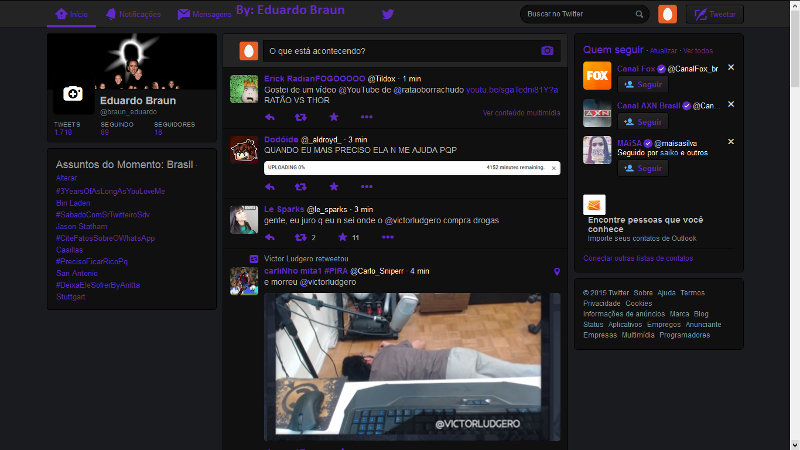
Task: Open Dodóide's avatar
Action: pyautogui.click(x=244, y=150)
